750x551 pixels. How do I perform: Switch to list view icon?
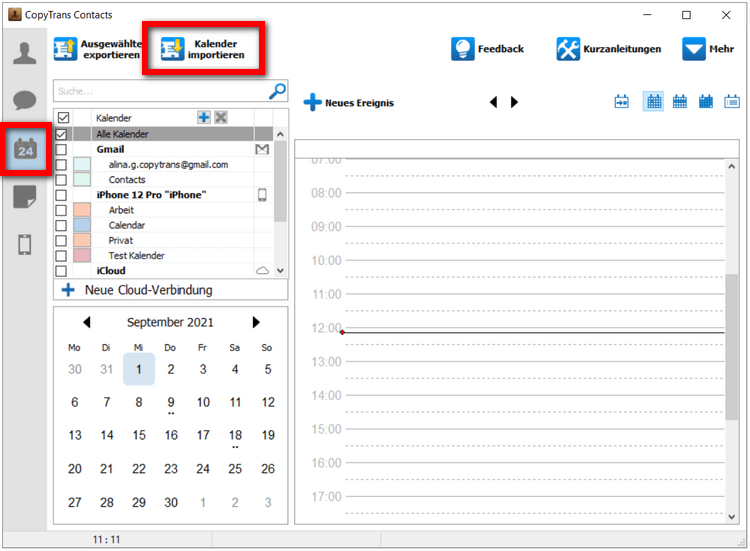[732, 101]
